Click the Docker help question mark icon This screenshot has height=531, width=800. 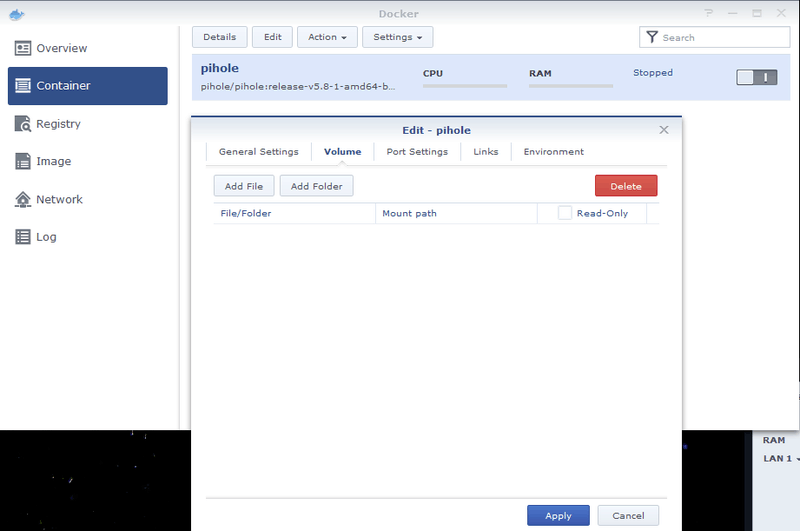click(x=708, y=13)
